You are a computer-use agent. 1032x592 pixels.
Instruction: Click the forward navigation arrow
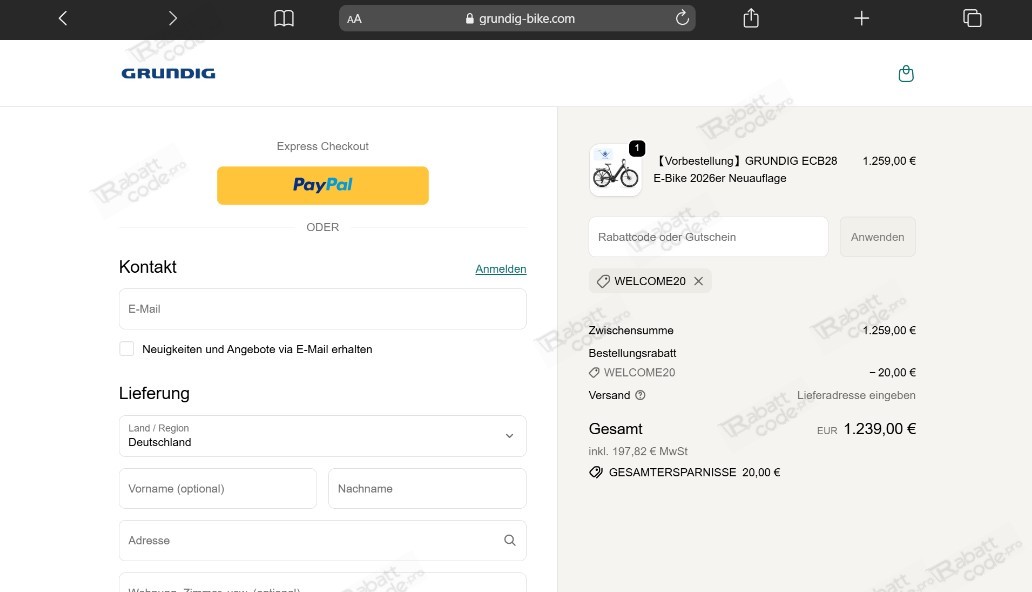tap(172, 18)
